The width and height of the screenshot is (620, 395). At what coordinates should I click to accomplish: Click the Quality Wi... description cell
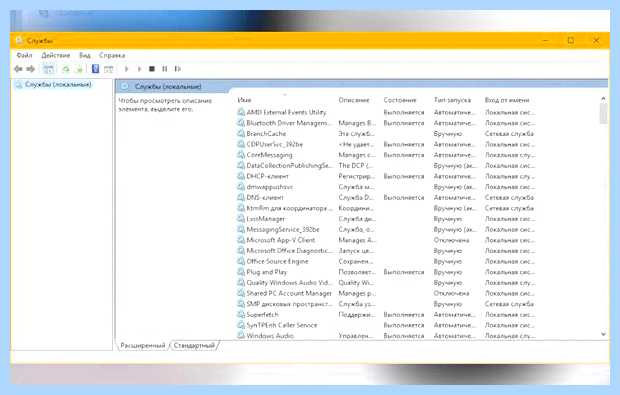pyautogui.click(x=355, y=283)
